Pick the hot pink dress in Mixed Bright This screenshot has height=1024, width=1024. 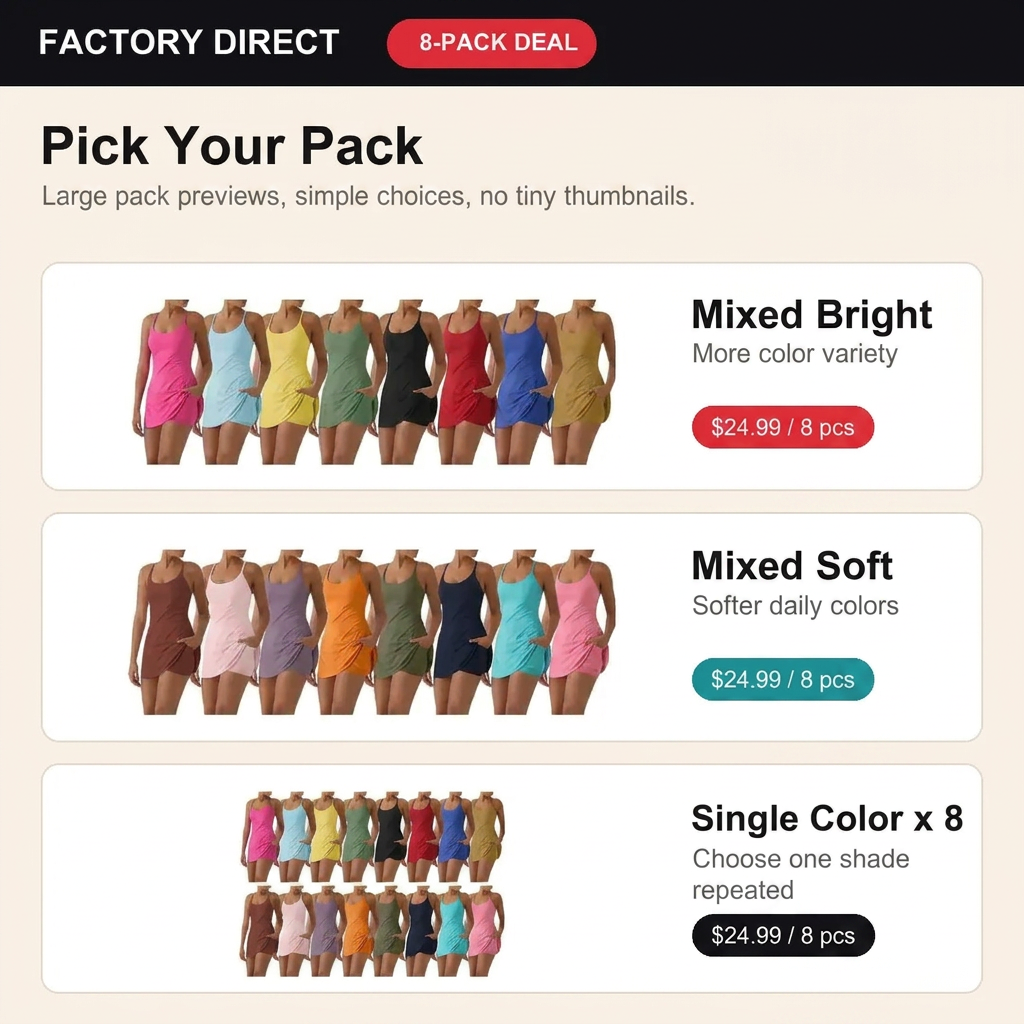tap(168, 382)
